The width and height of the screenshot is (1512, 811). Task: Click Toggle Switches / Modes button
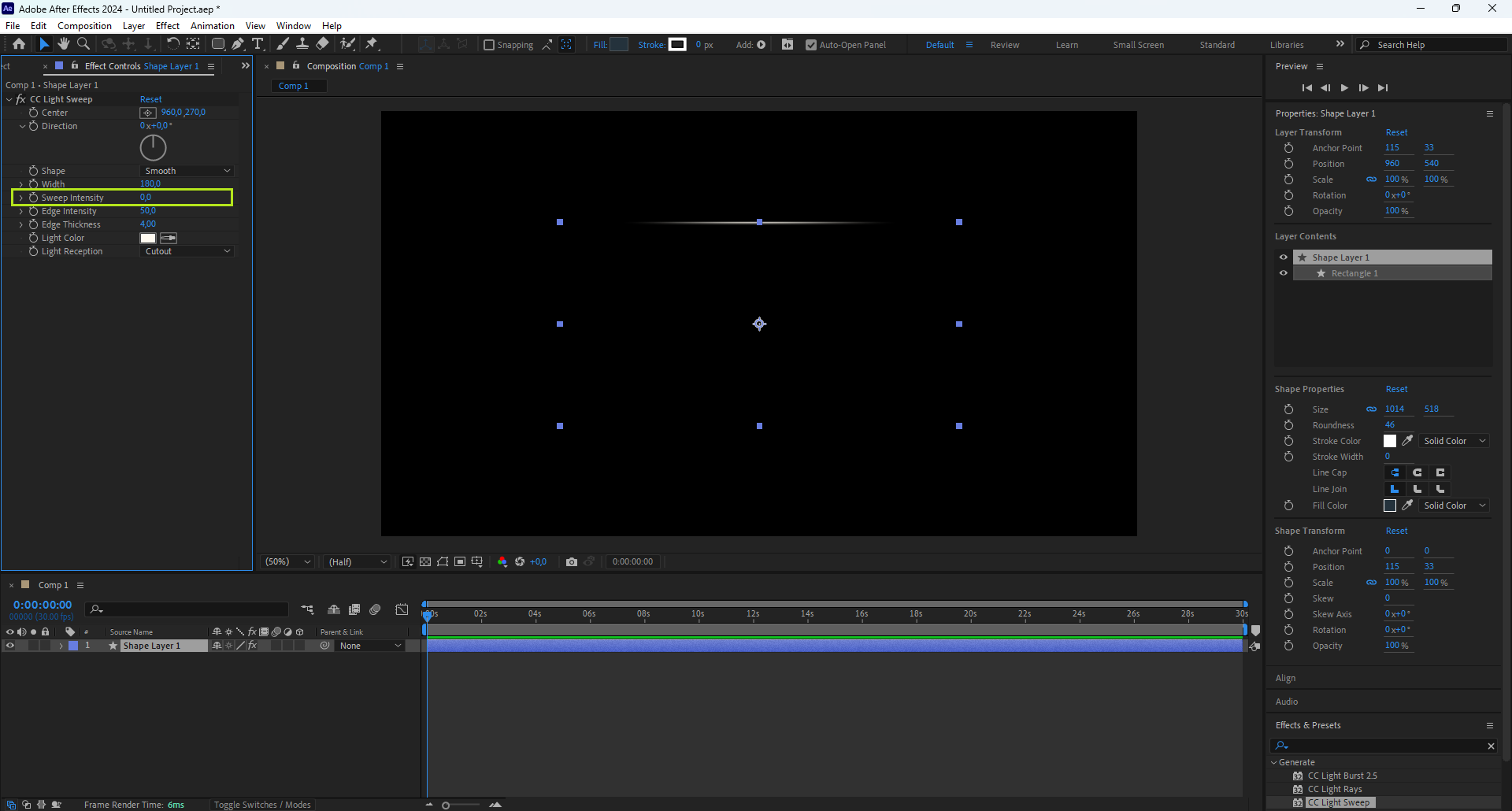coord(262,805)
